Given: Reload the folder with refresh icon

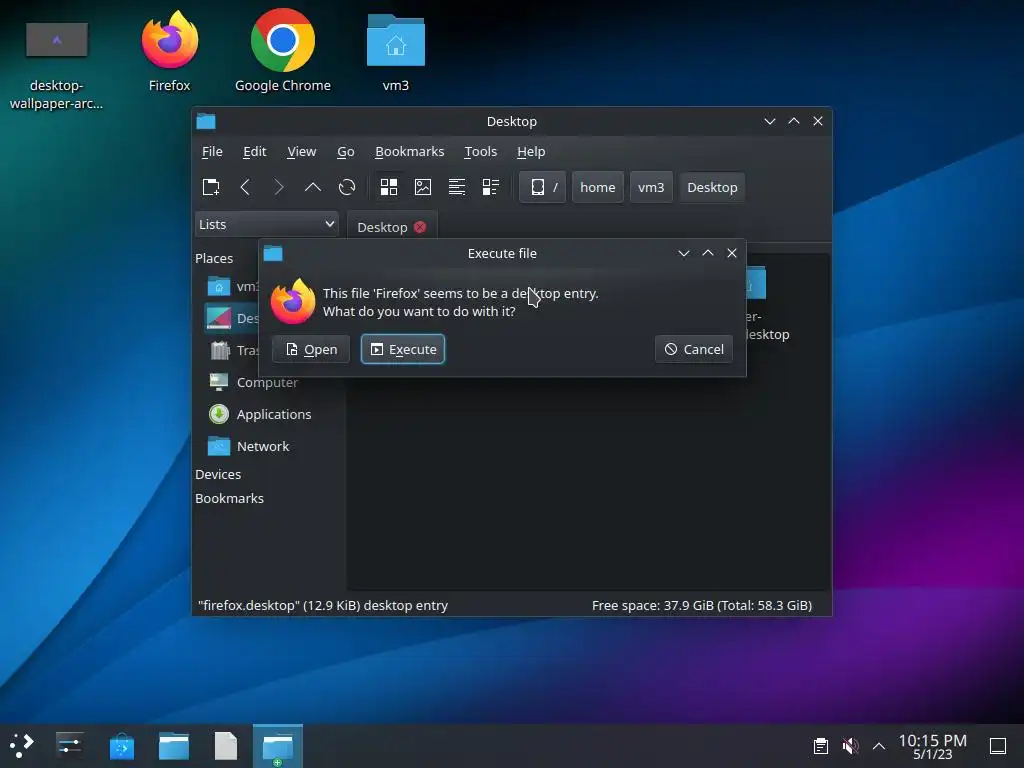Looking at the screenshot, I should pos(347,187).
